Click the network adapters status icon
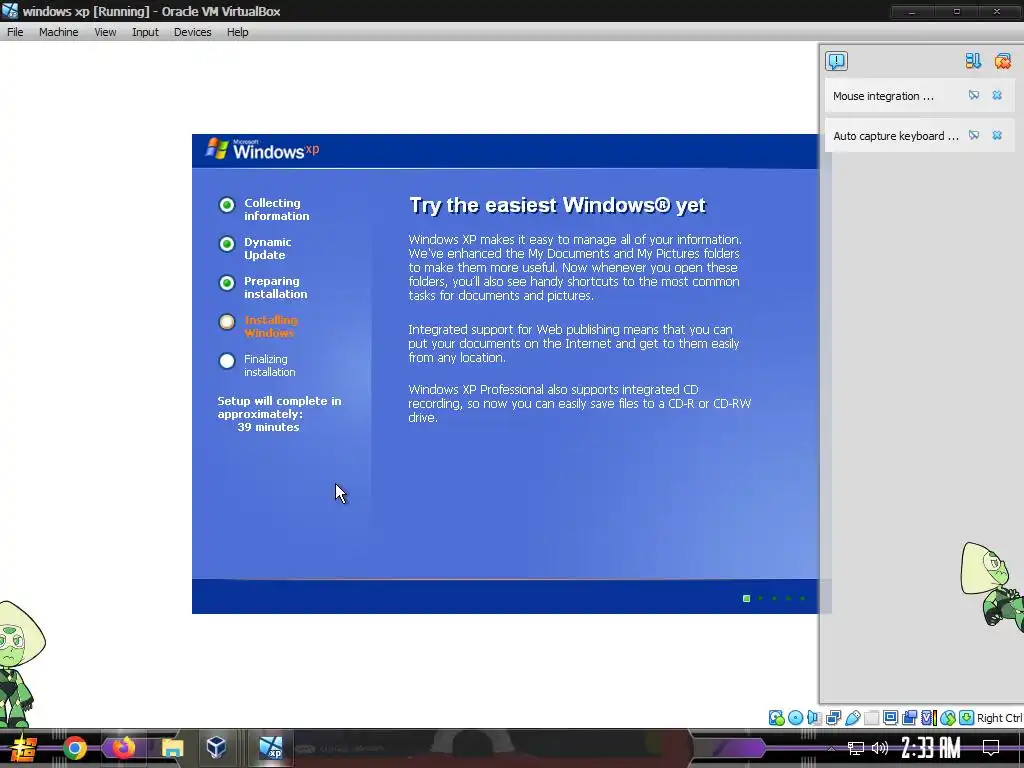 (x=833, y=718)
